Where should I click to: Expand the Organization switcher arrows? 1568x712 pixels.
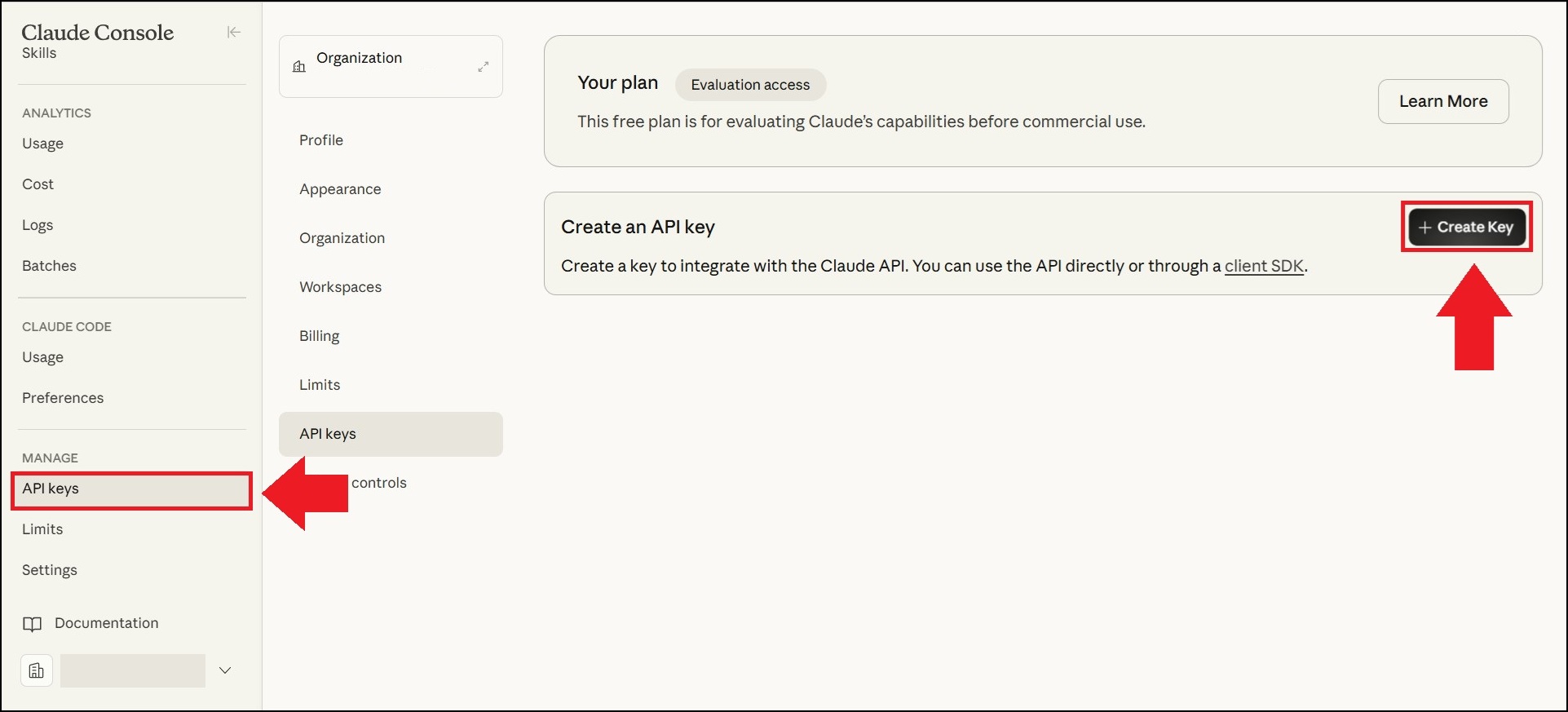coord(484,66)
